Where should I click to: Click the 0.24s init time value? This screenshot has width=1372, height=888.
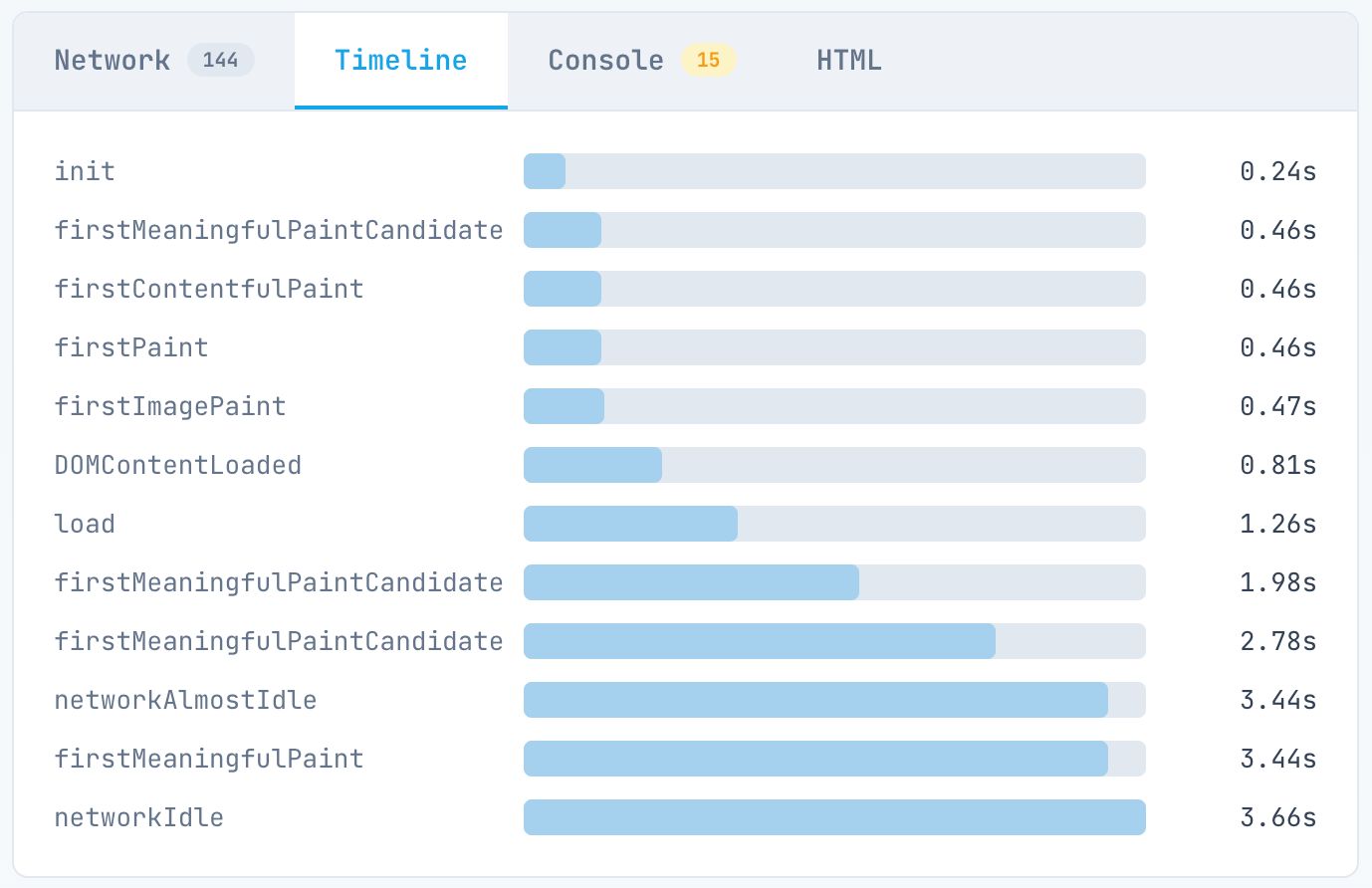click(x=1277, y=171)
